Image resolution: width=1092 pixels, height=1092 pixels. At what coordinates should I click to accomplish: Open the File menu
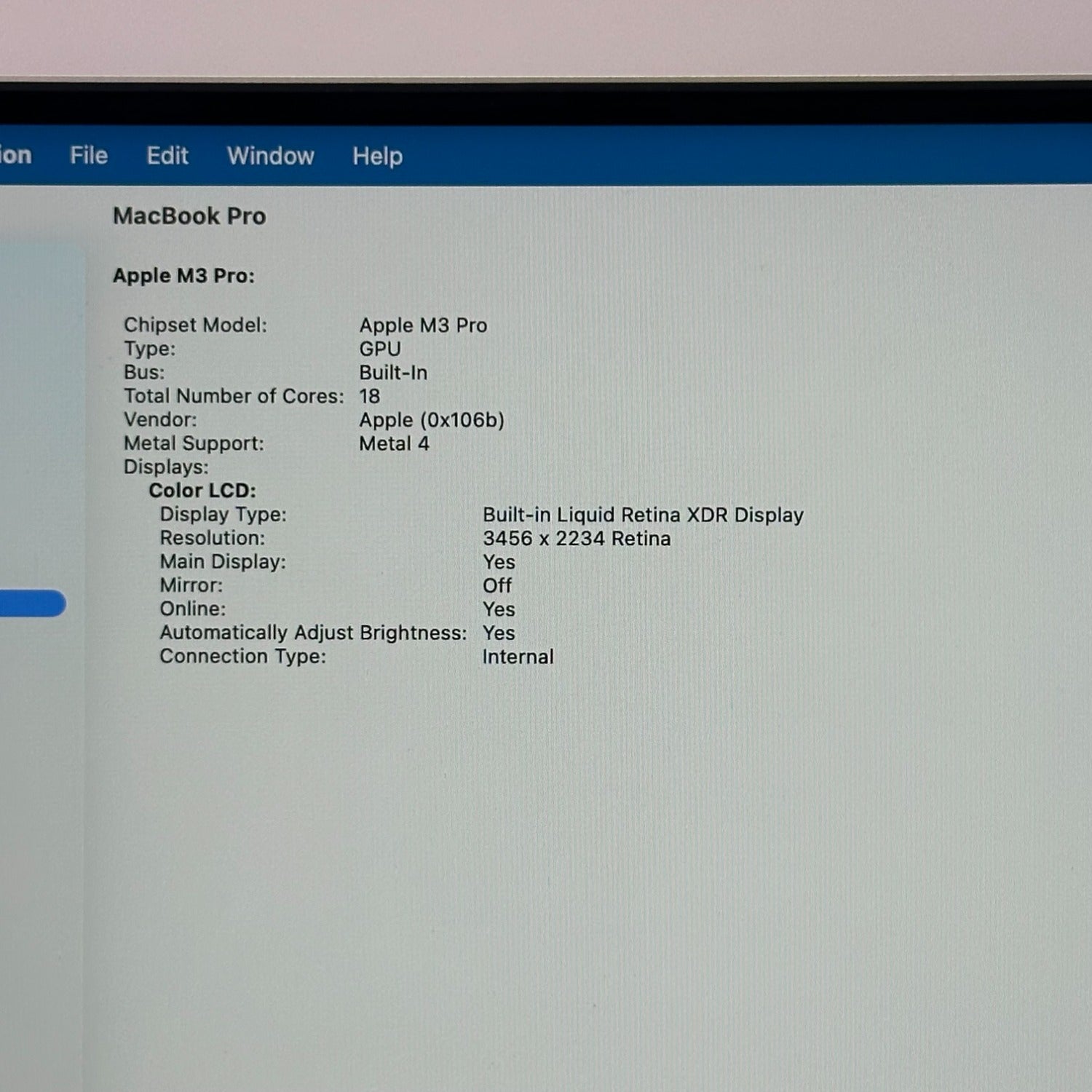(89, 156)
